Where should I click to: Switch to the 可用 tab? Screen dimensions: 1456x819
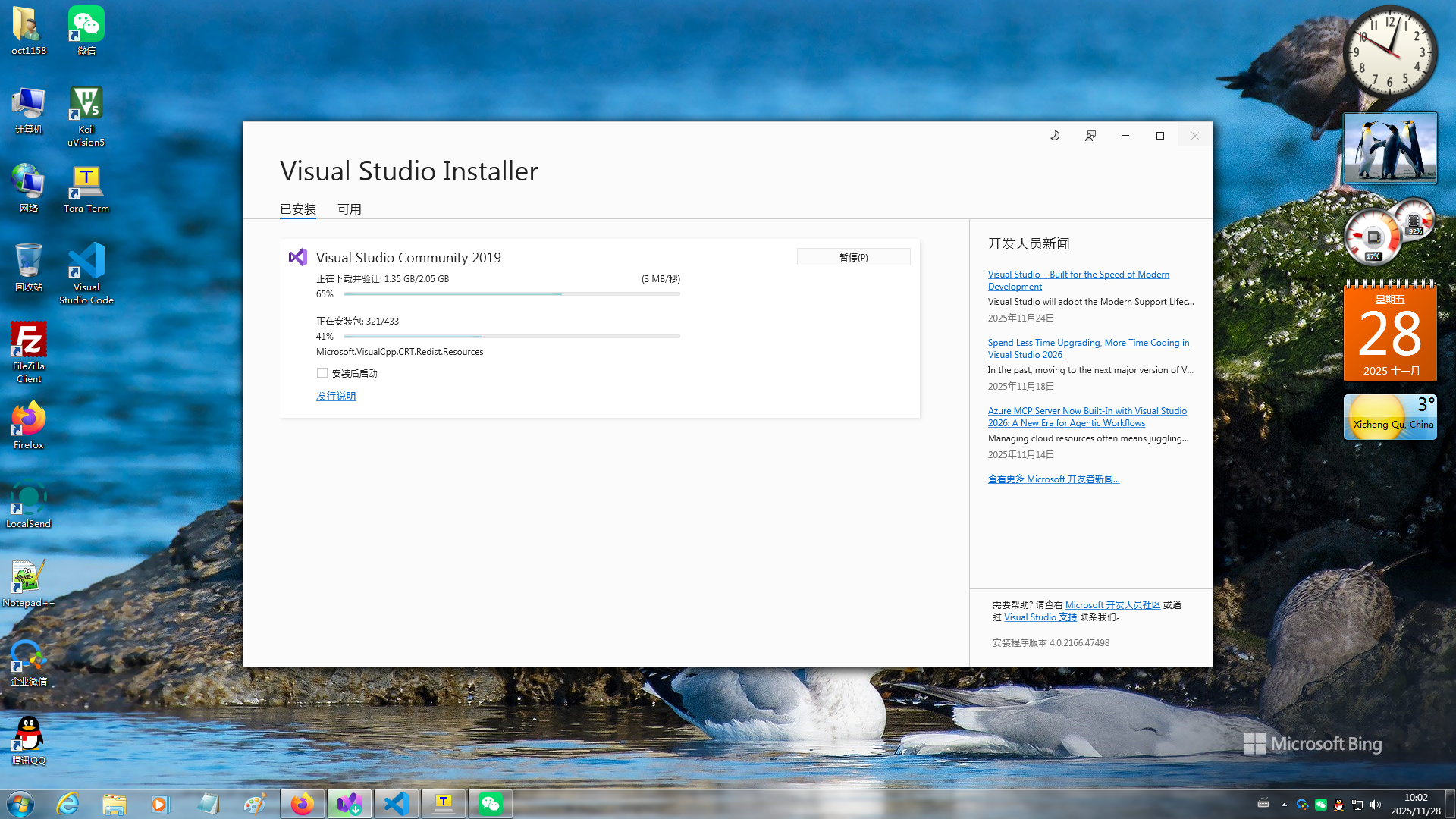click(x=349, y=209)
